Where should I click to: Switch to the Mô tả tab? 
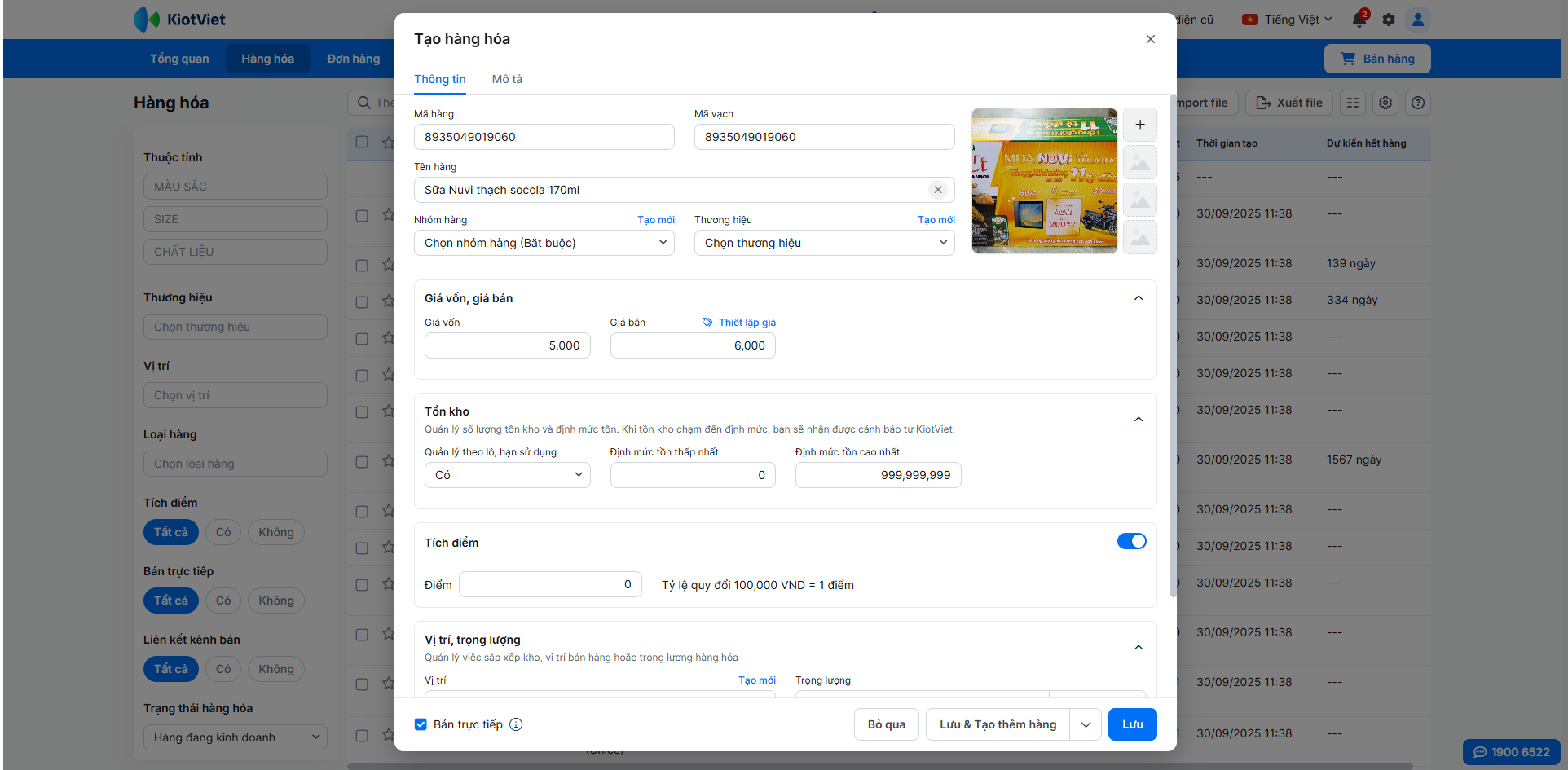point(507,79)
